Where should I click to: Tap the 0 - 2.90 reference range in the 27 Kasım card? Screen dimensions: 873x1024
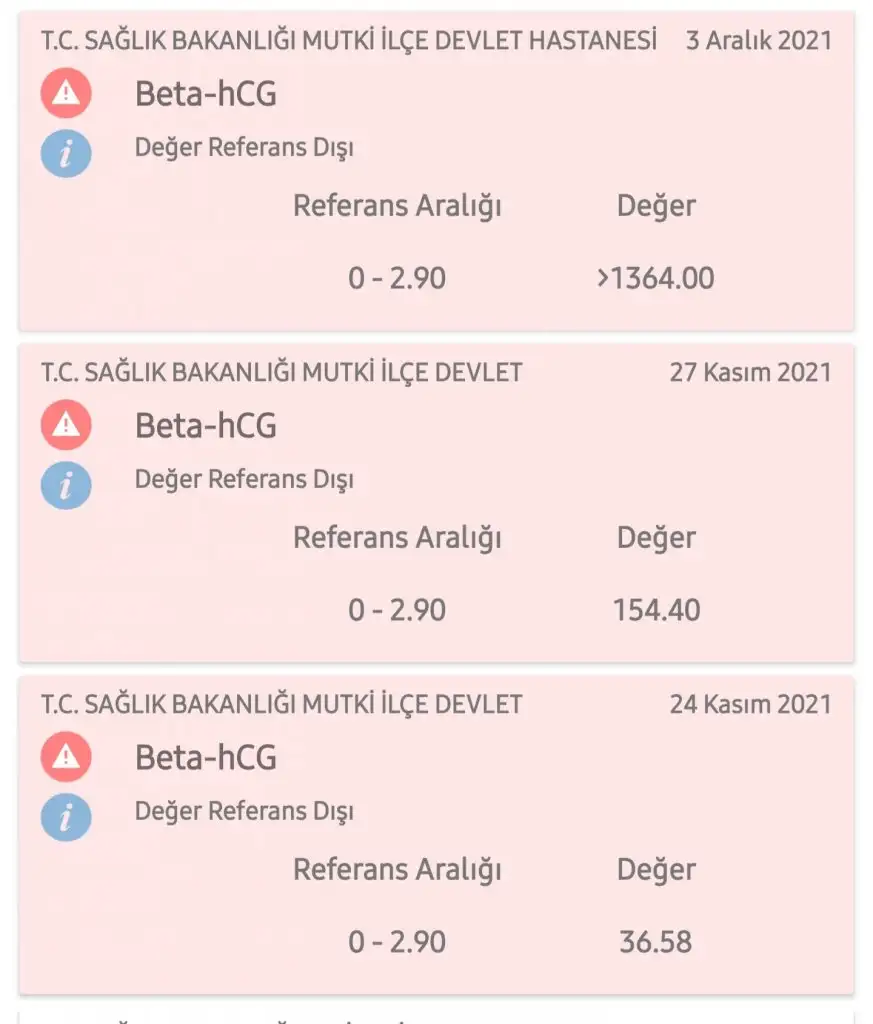397,610
